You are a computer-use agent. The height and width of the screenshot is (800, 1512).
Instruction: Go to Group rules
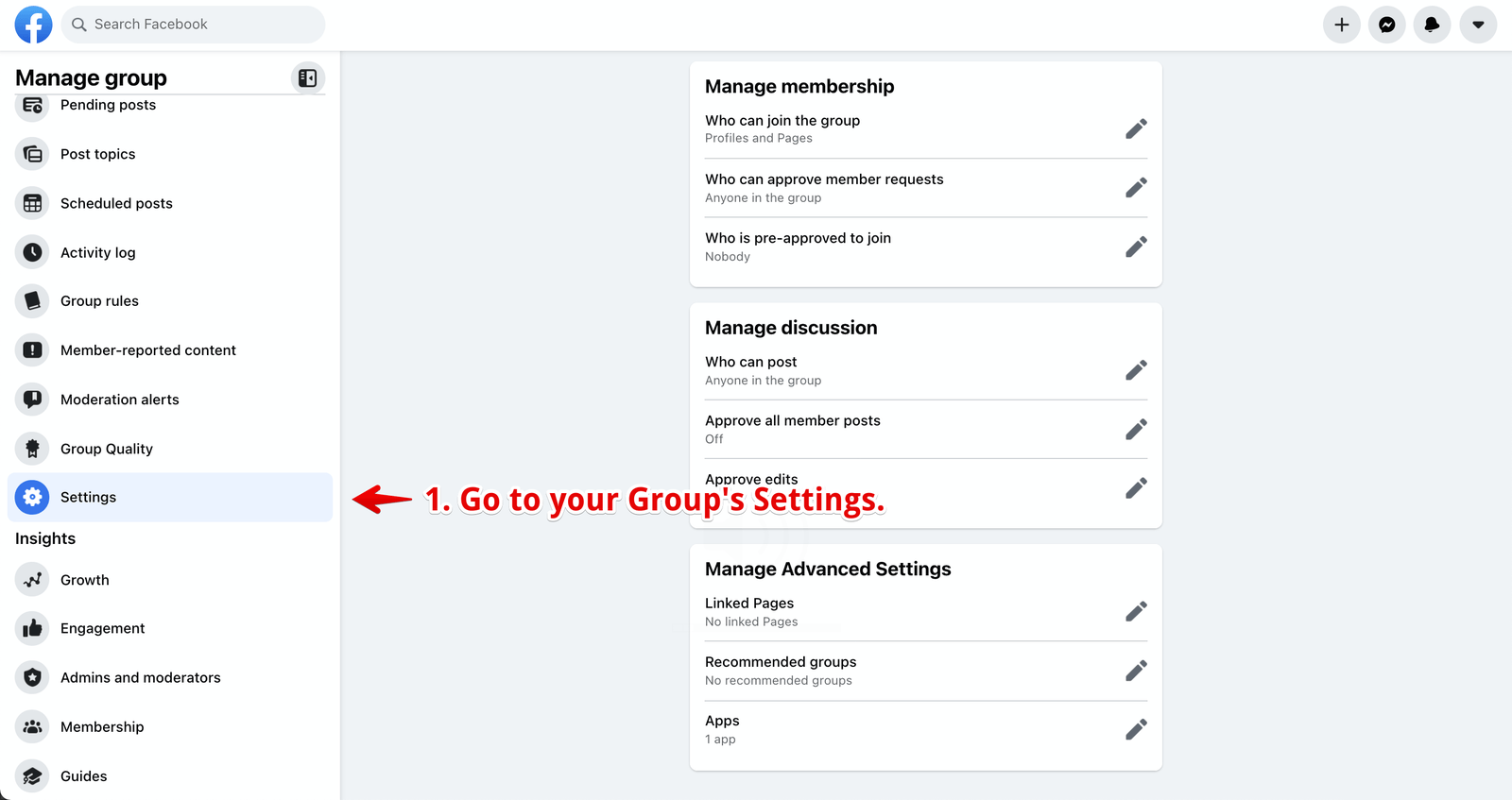point(99,301)
